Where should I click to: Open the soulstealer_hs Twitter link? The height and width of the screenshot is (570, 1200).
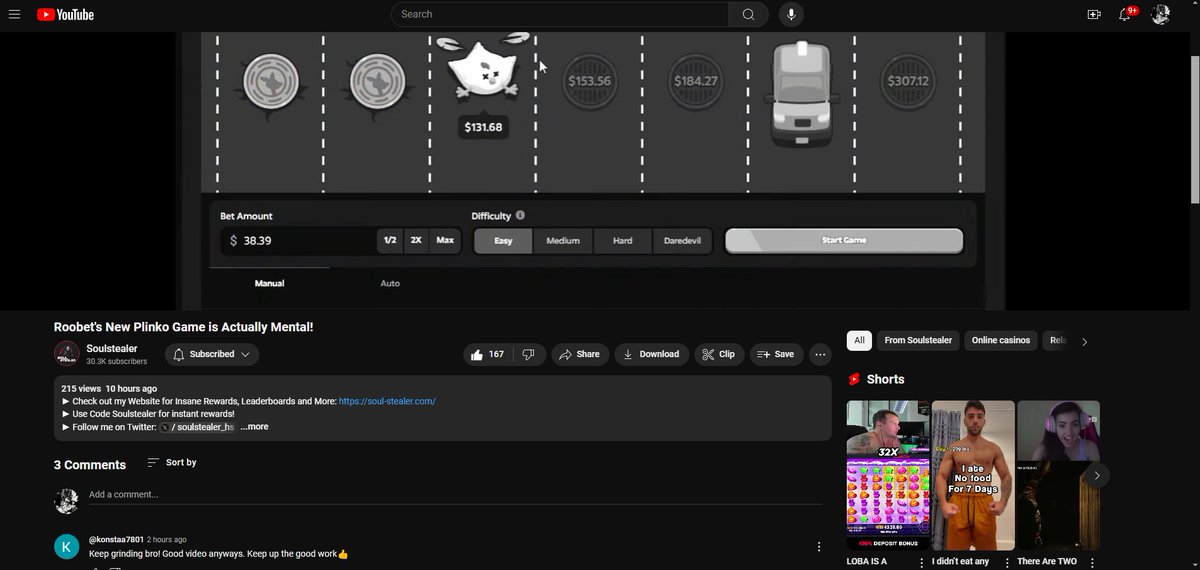click(197, 427)
